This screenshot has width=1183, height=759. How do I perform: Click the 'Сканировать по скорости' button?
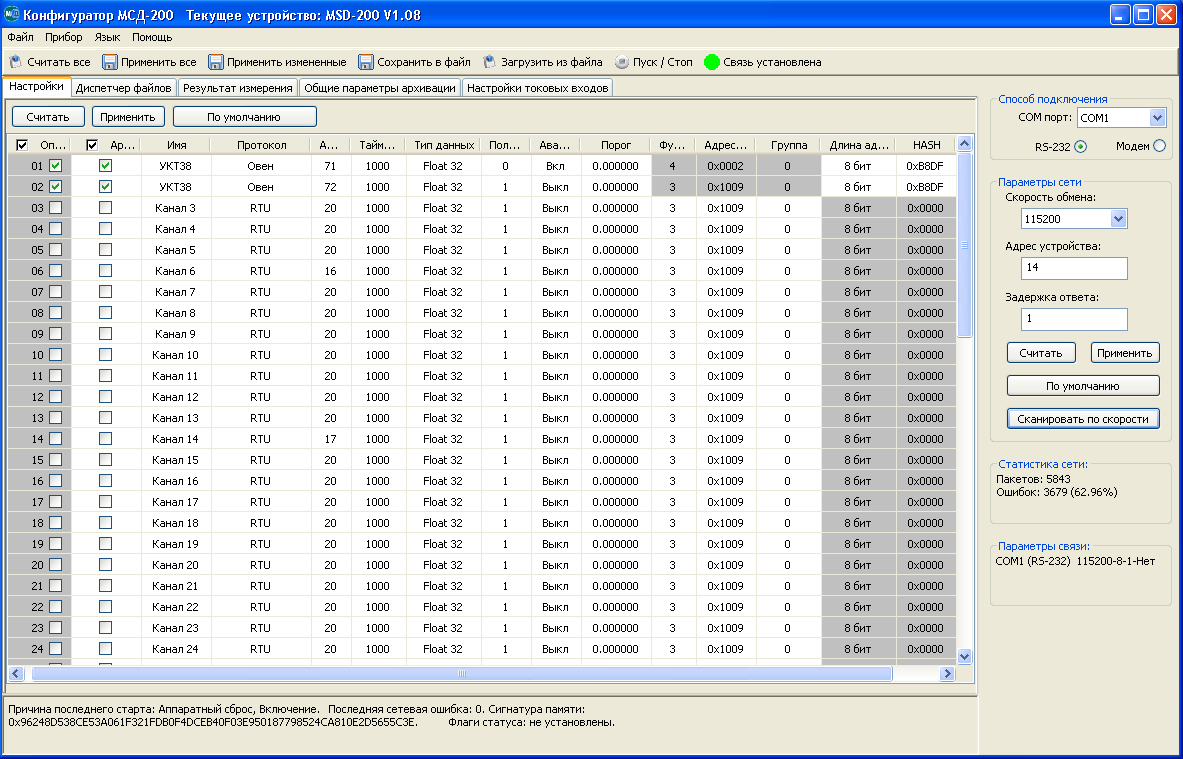(x=1083, y=419)
